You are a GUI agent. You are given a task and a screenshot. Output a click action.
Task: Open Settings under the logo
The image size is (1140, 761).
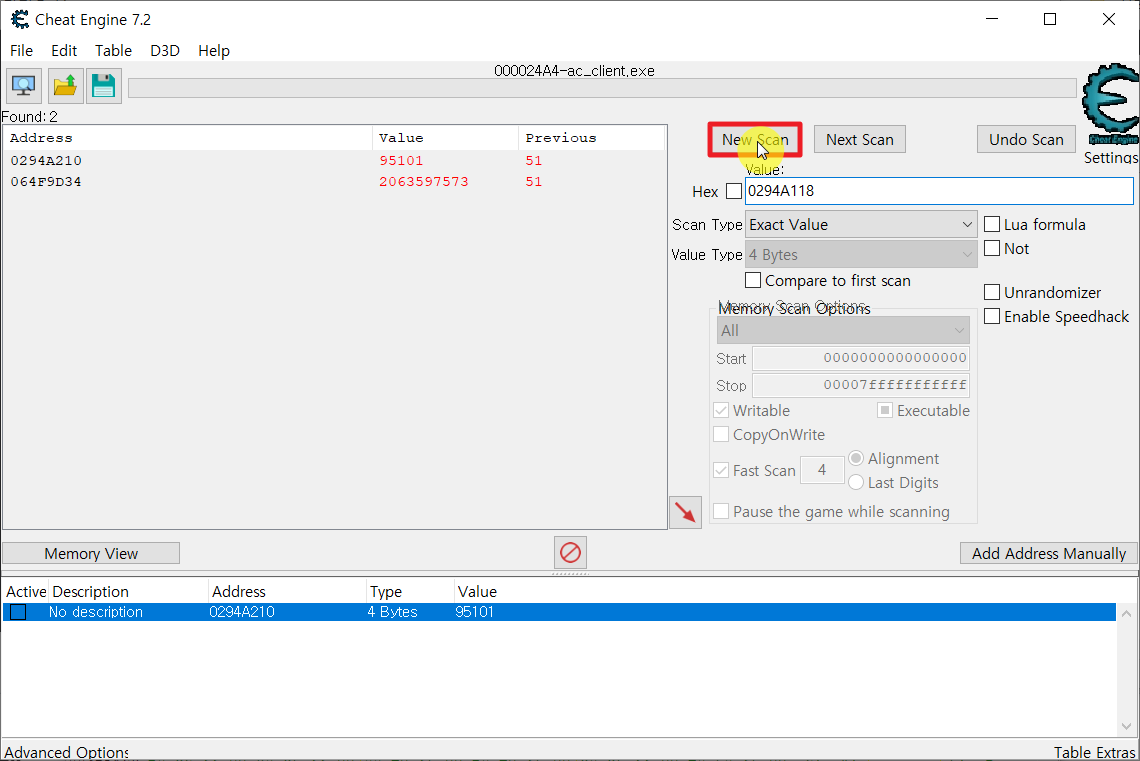tap(1110, 158)
